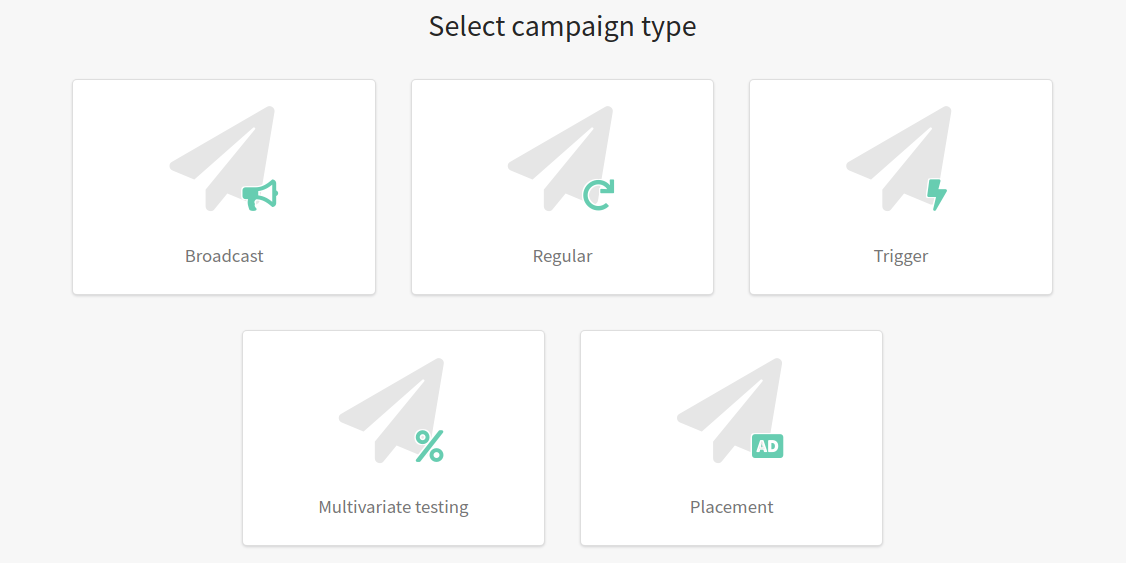Click the Multivariate testing label text
1126x563 pixels.
tap(394, 507)
